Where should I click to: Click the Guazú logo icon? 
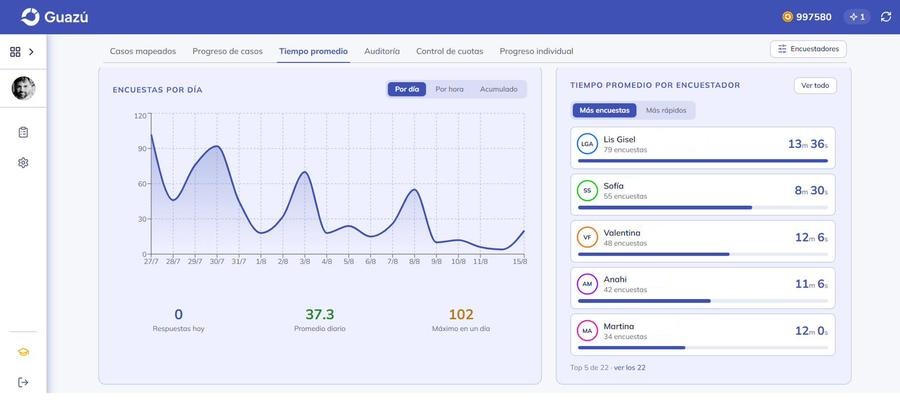pos(30,17)
